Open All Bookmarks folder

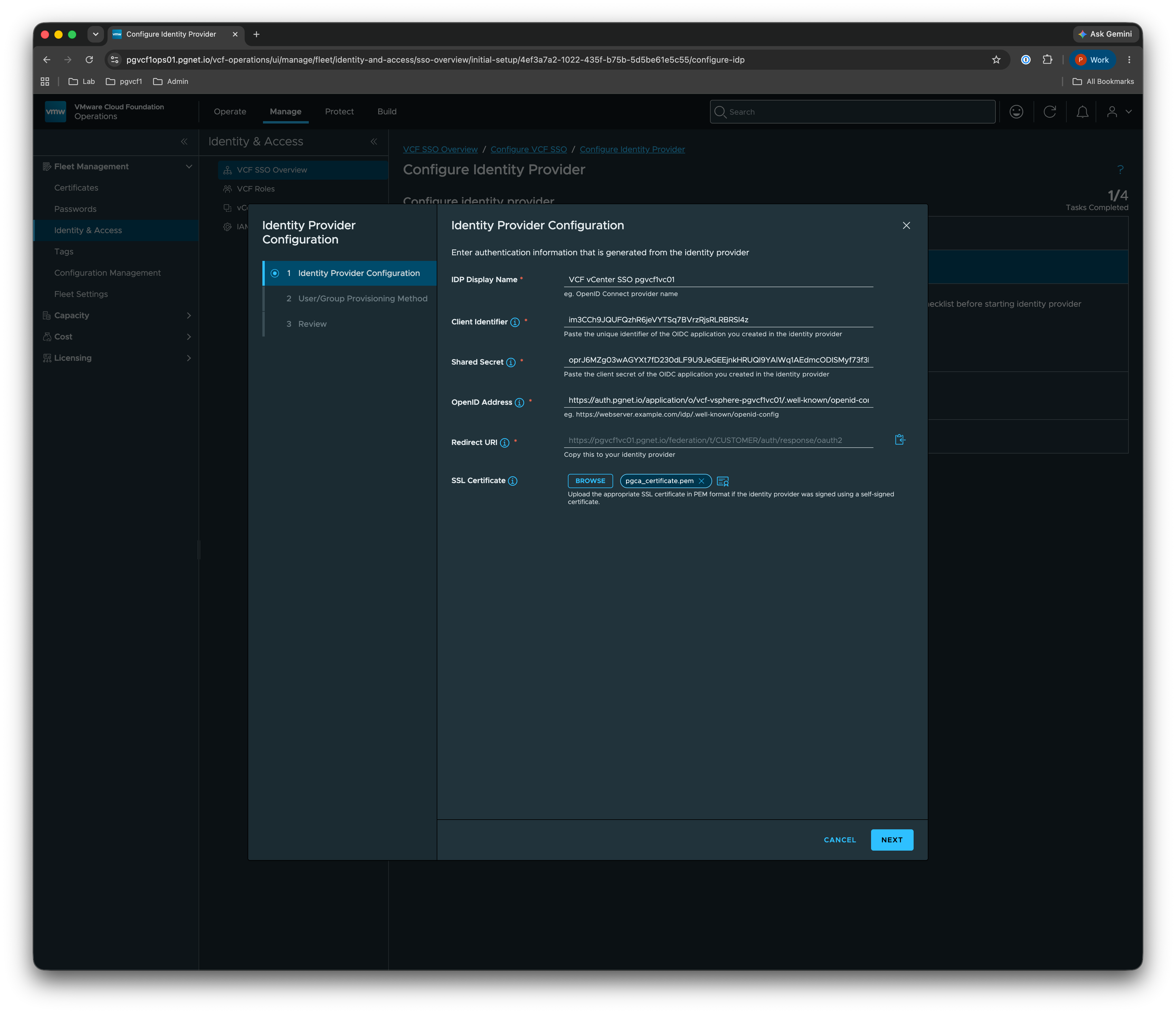(x=1103, y=82)
